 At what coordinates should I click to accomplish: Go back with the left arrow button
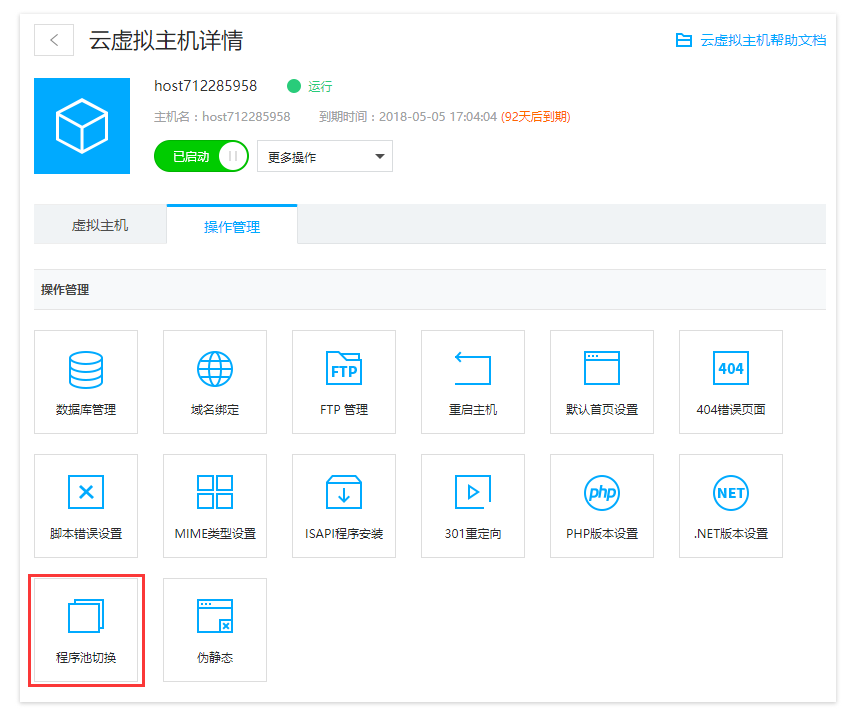point(54,40)
